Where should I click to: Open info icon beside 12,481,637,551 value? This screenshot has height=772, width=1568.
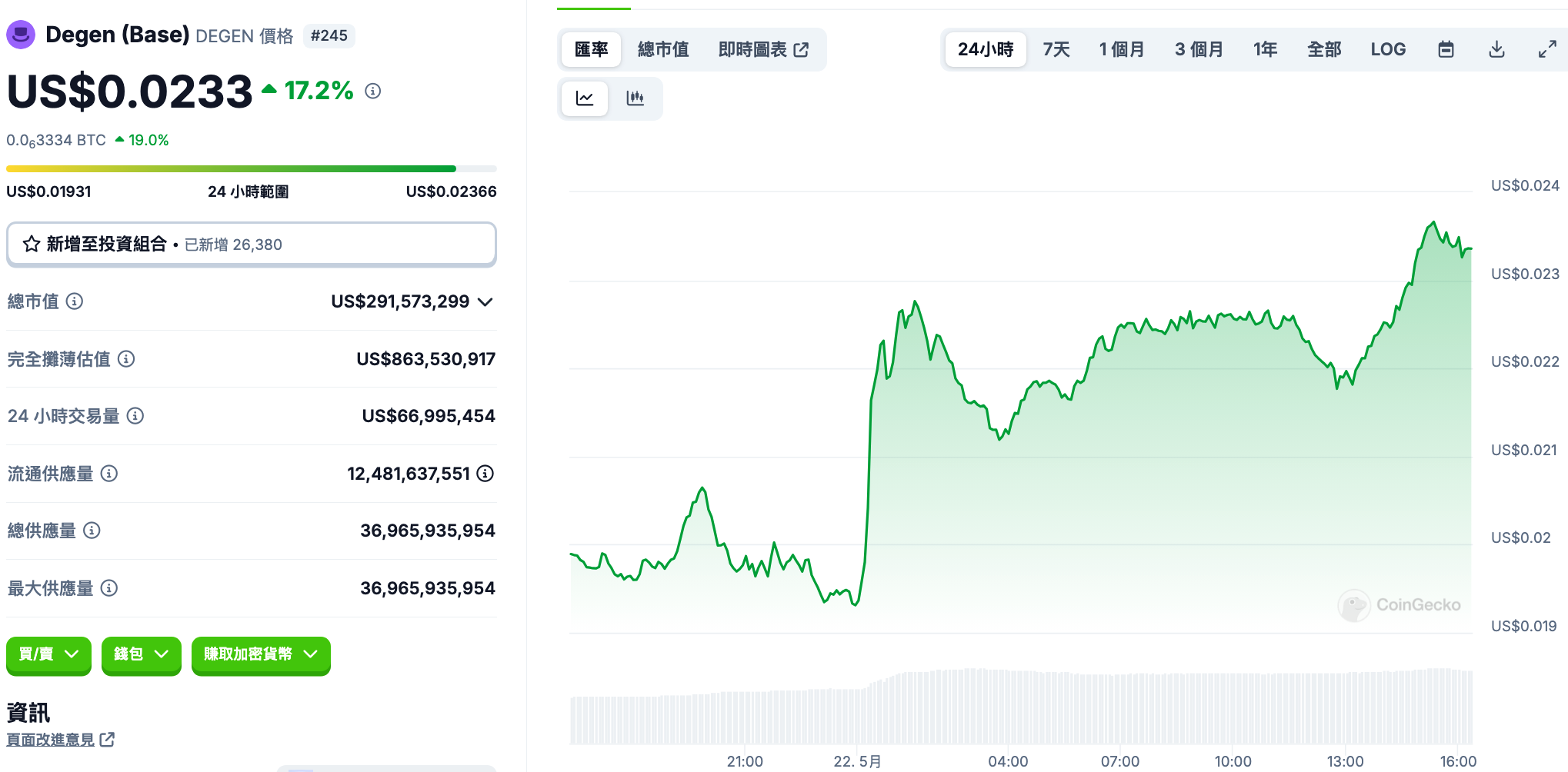tap(485, 474)
